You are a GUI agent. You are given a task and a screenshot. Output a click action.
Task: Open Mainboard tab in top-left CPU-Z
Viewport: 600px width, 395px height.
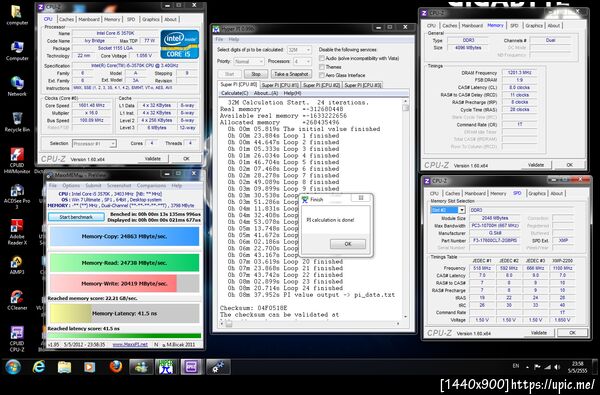89,19
